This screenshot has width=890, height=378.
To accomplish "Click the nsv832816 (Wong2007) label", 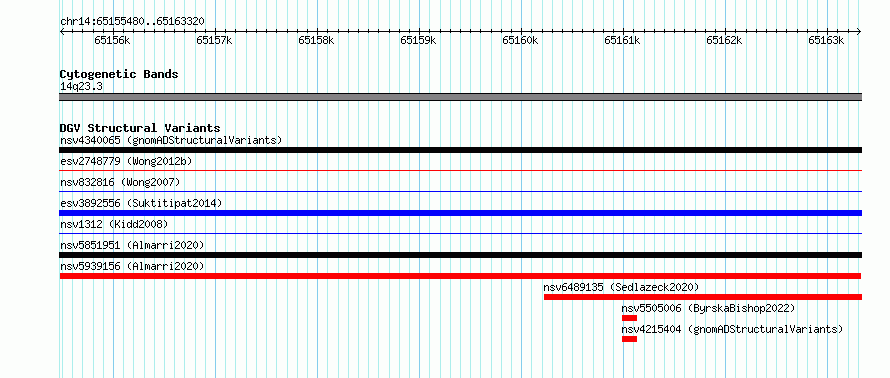I will click(x=120, y=182).
